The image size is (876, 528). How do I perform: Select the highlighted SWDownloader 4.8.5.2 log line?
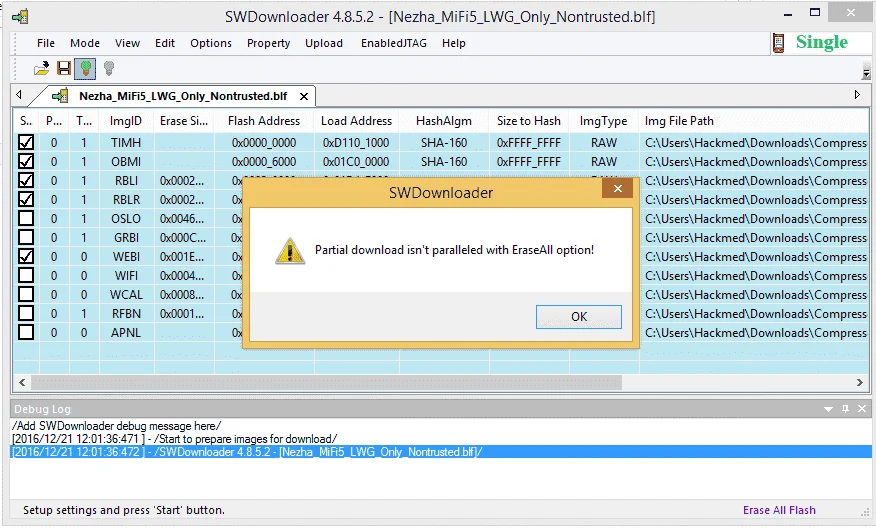[x=441, y=451]
